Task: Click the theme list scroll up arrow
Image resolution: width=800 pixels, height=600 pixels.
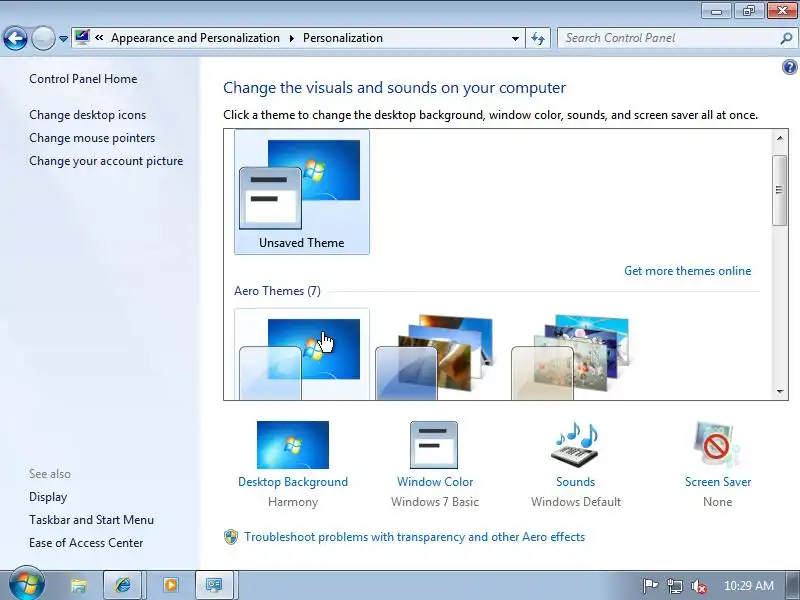Action: [x=780, y=138]
